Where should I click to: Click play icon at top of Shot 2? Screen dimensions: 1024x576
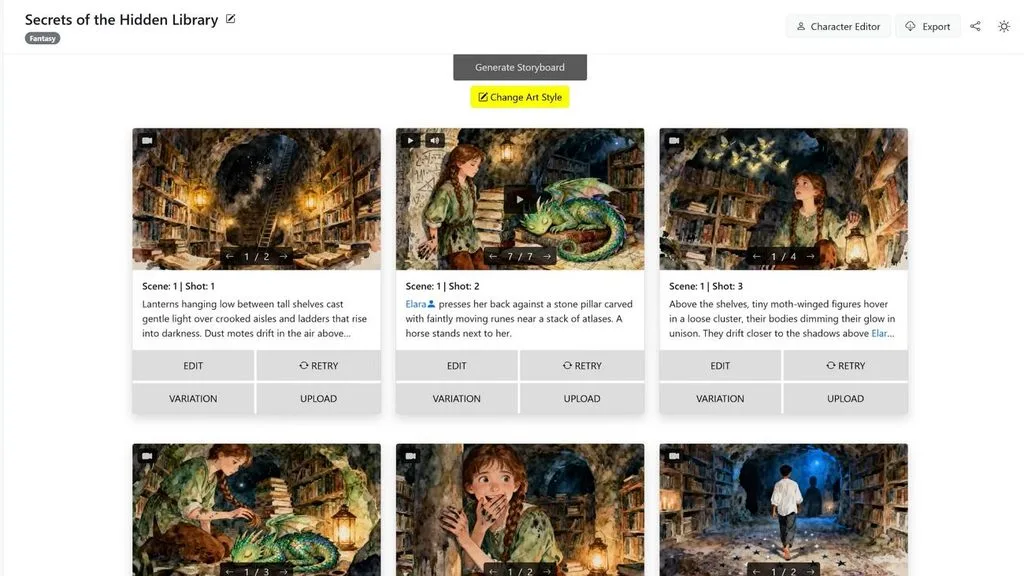pyautogui.click(x=410, y=140)
